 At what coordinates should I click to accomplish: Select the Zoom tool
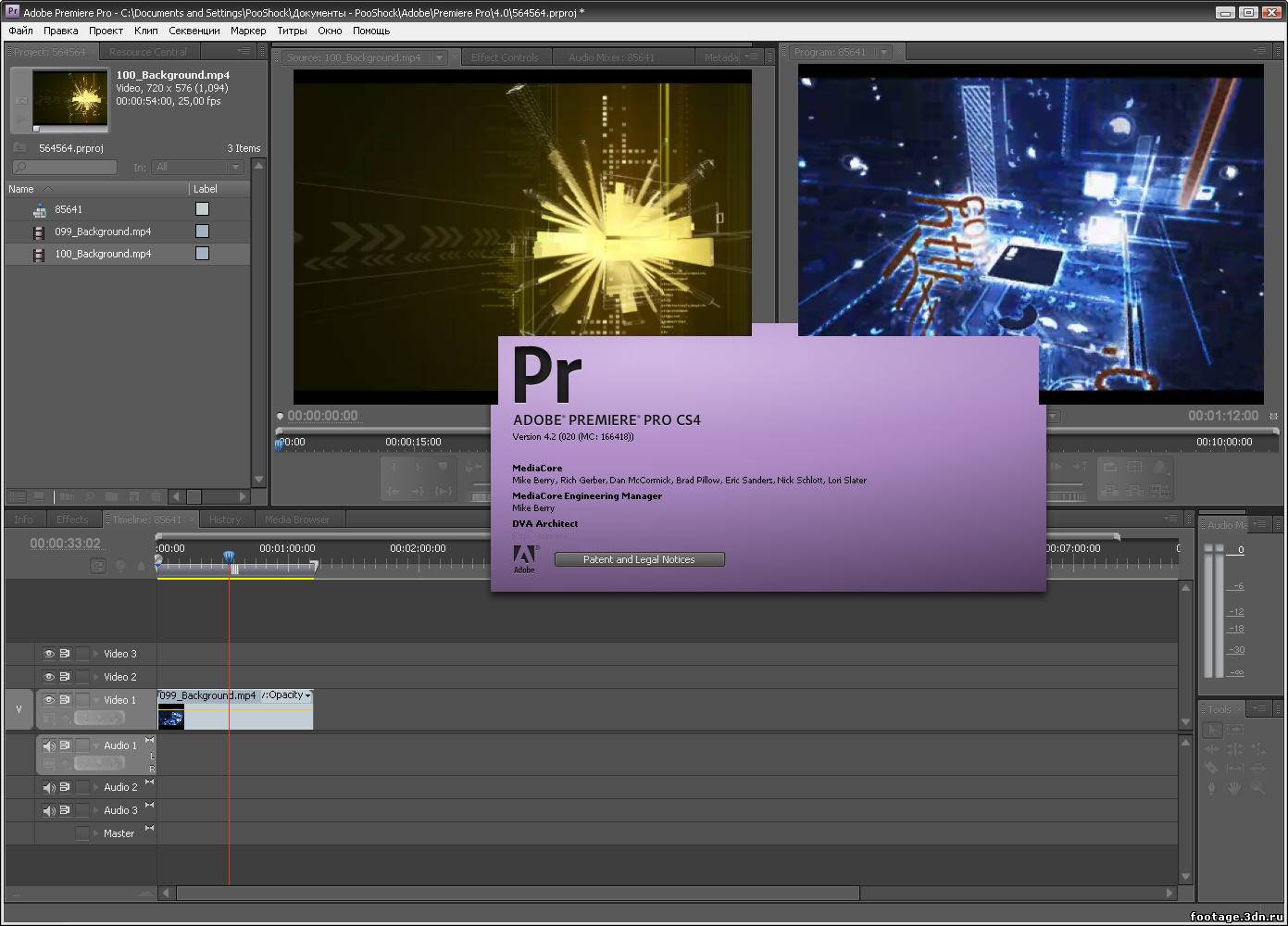[x=1257, y=788]
